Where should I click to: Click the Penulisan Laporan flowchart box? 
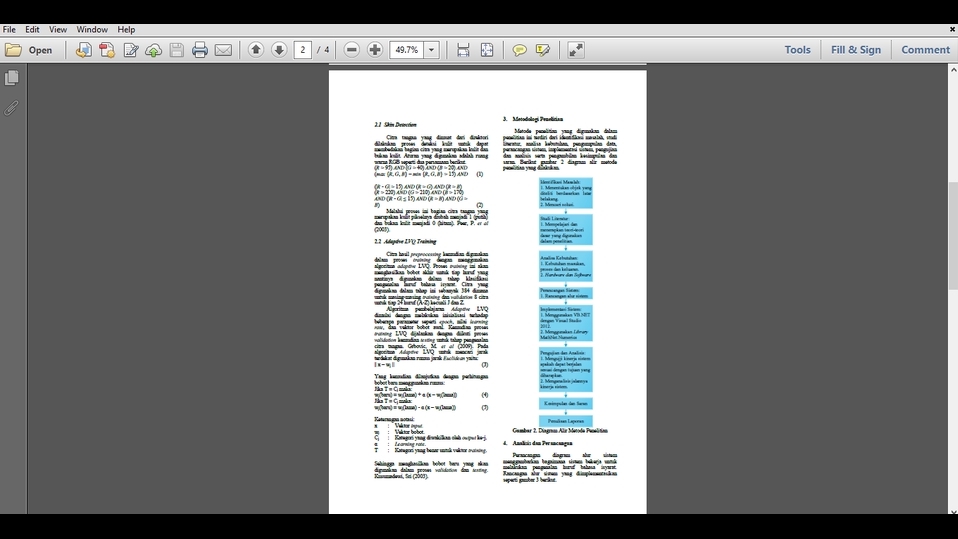pos(565,421)
